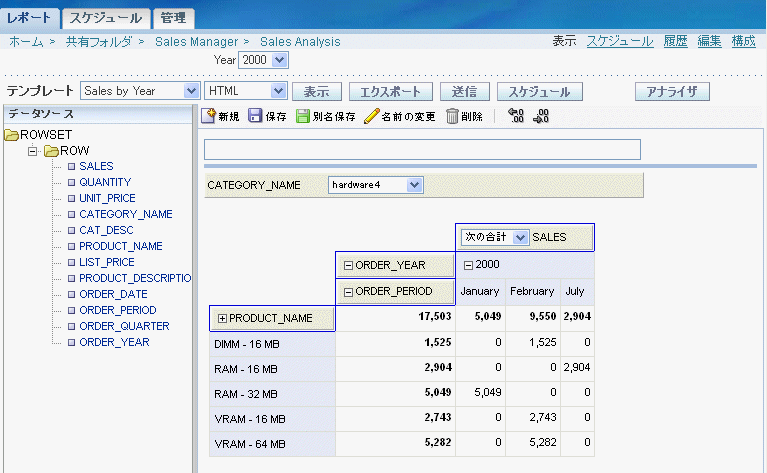
Task: Click the アナライザ analyzer button
Action: [x=672, y=91]
